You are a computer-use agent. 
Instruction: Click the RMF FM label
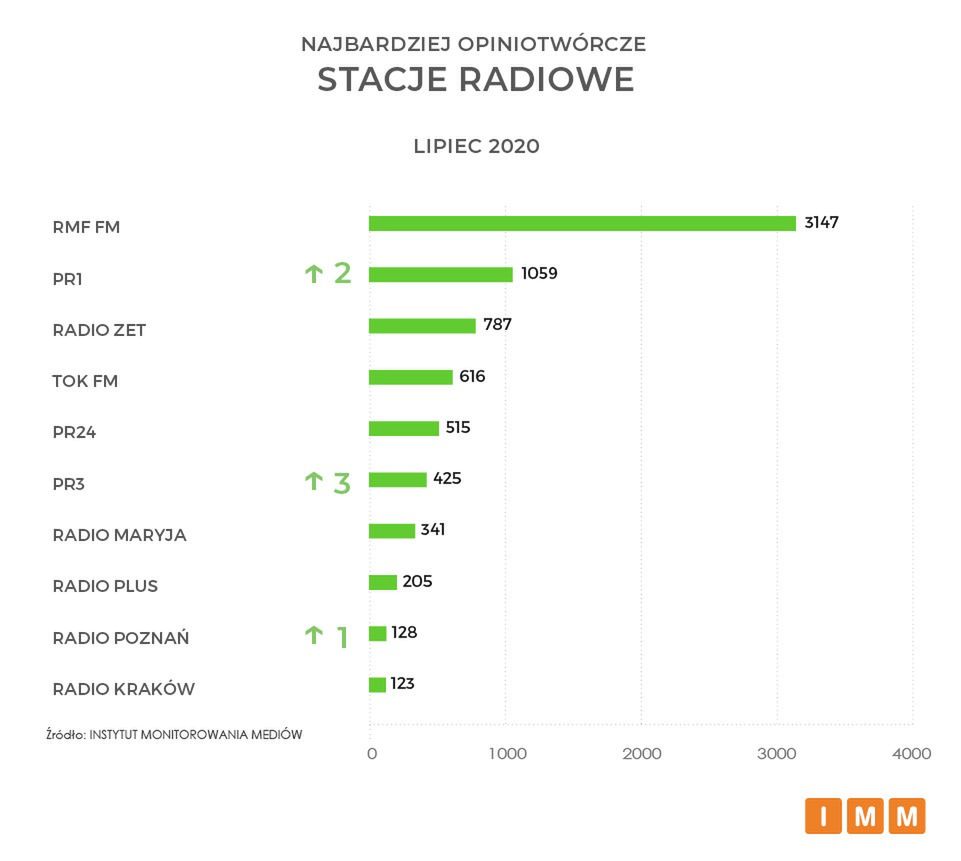[x=86, y=227]
